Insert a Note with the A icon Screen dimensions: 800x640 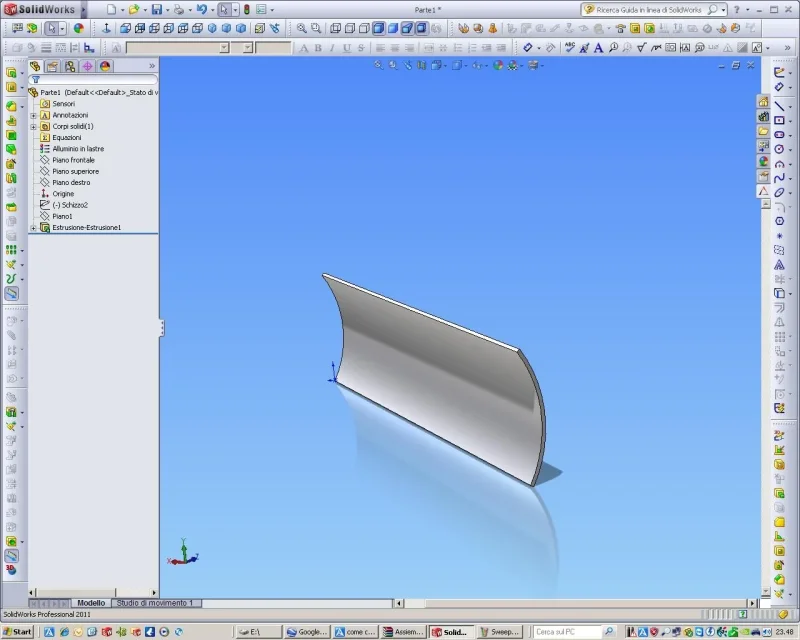pos(598,47)
